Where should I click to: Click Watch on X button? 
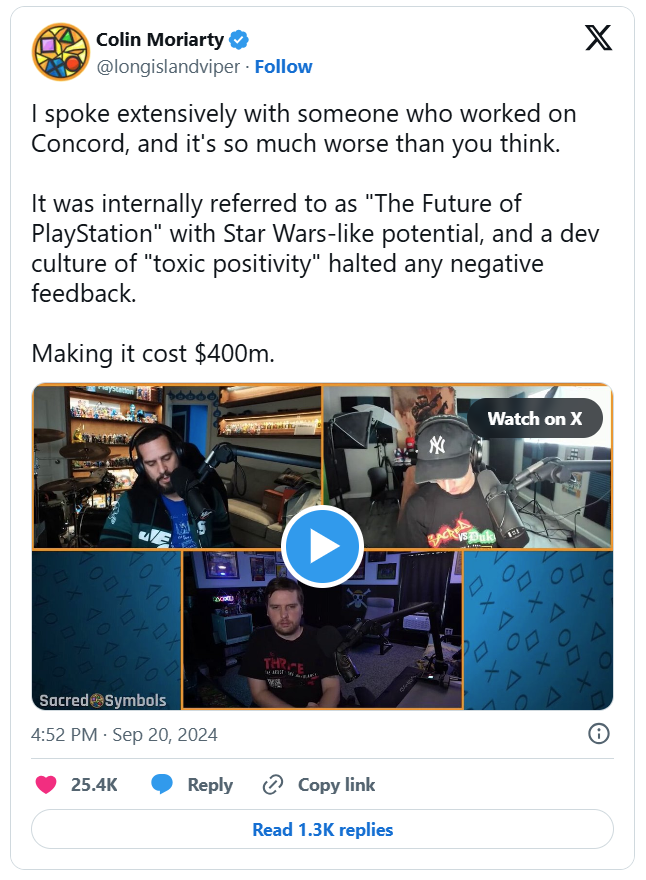tap(535, 419)
